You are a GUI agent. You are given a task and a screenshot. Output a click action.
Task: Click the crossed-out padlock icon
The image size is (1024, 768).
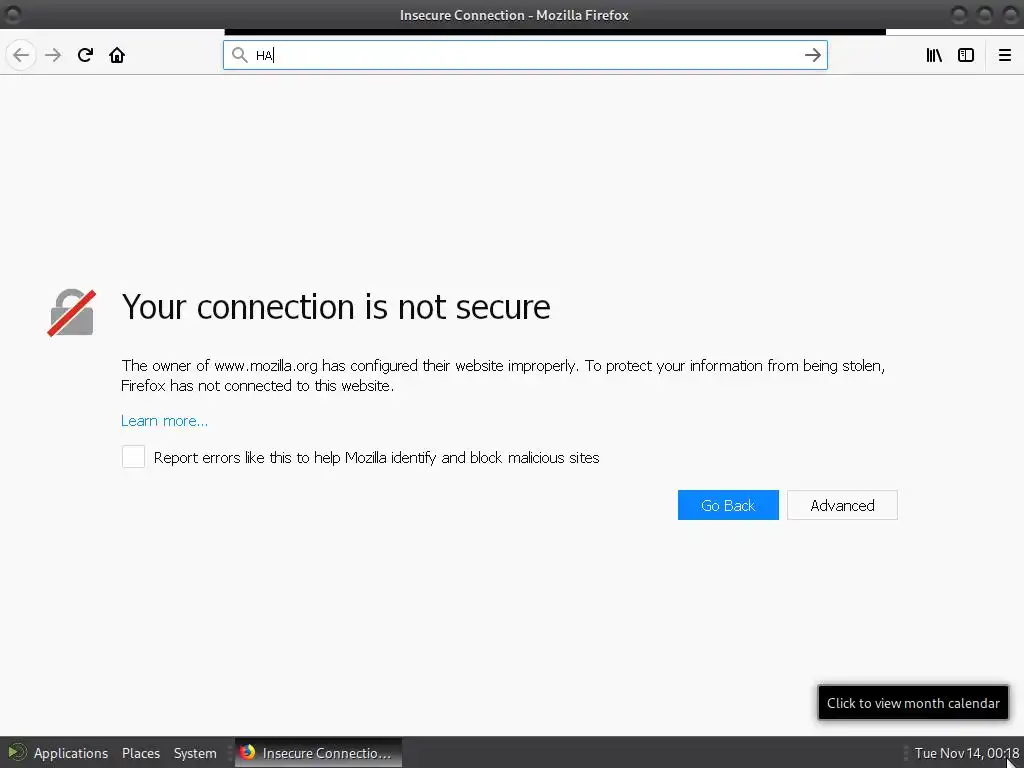click(72, 313)
